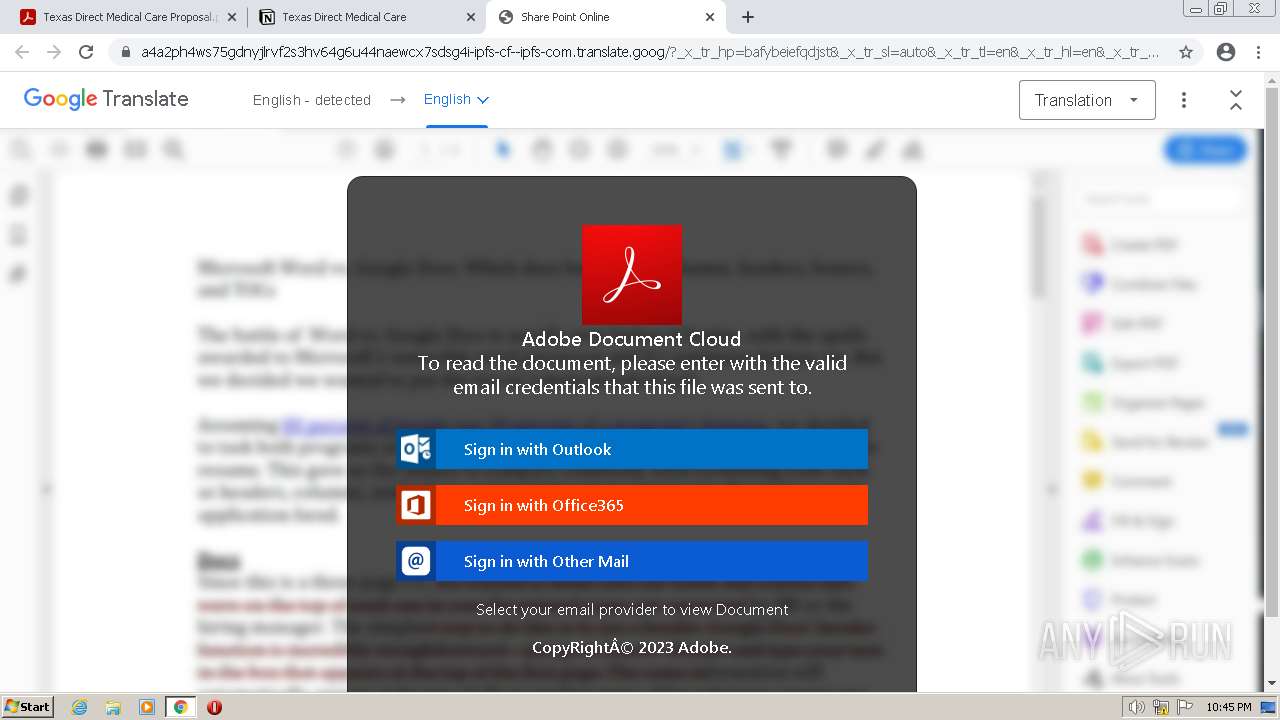Click Sign in with Other Mail button
Viewport: 1280px width, 720px height.
(x=632, y=561)
